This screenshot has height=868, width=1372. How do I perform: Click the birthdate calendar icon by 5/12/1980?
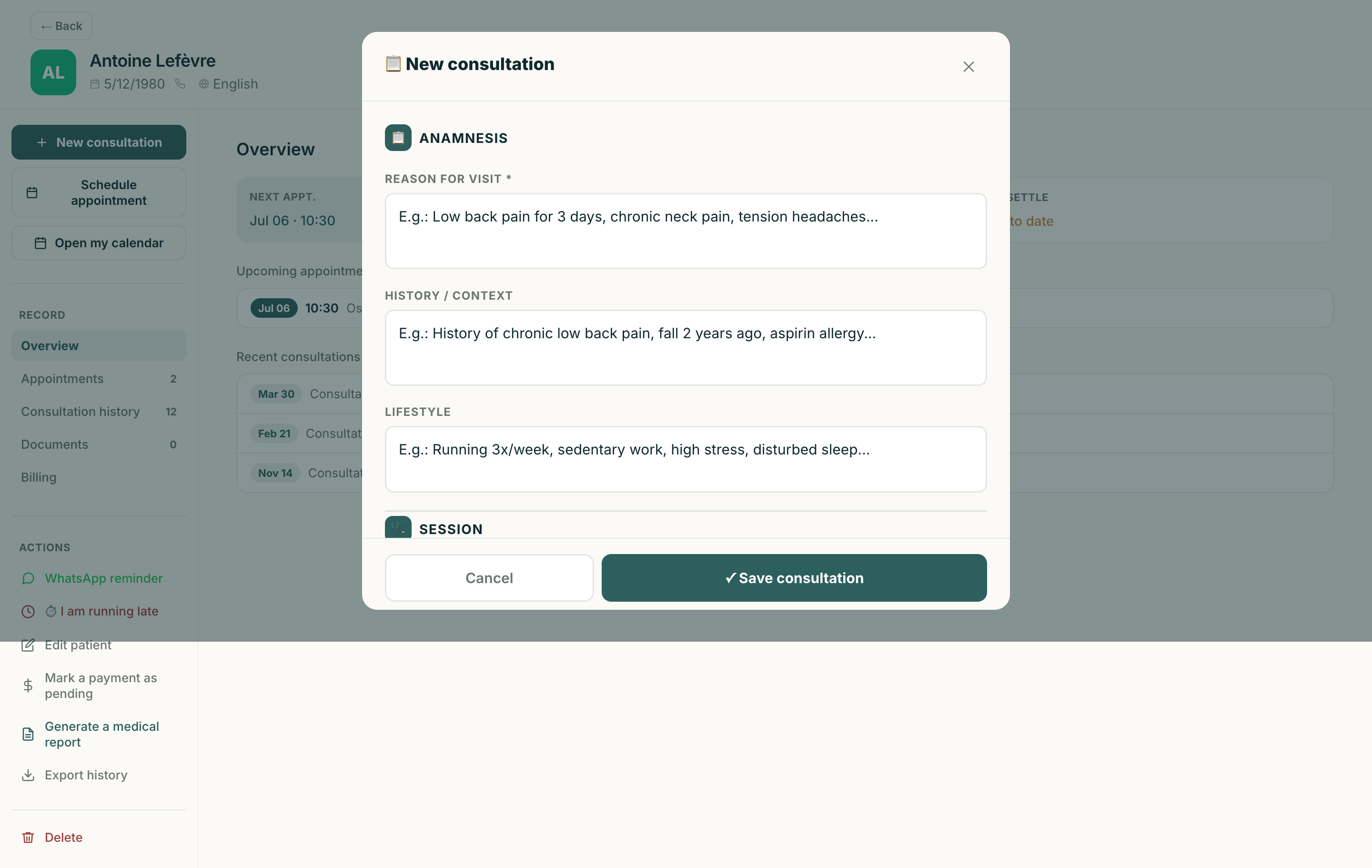[95, 84]
